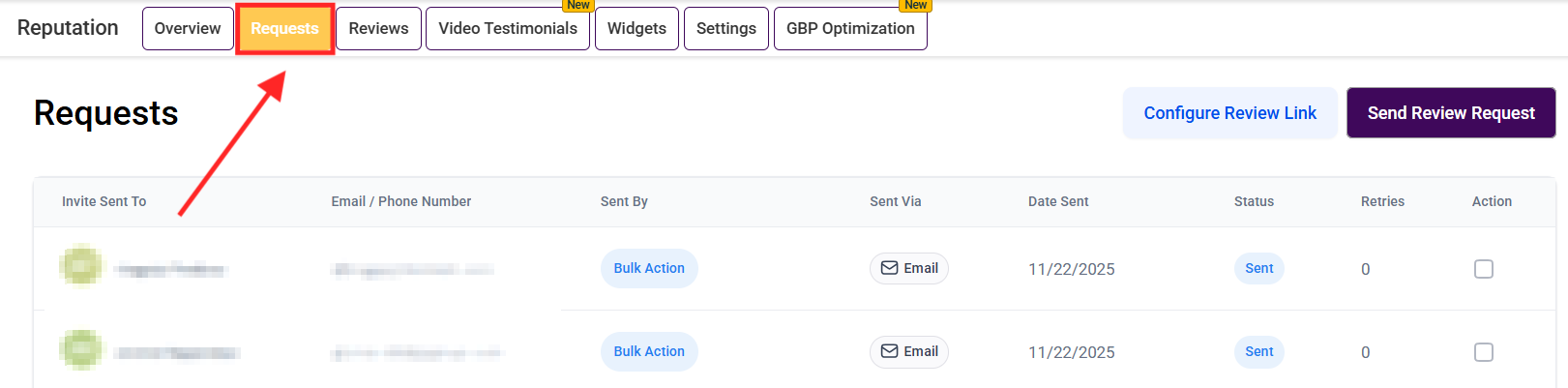The width and height of the screenshot is (1568, 388).
Task: Click the Send Review Request button
Action: [x=1451, y=113]
